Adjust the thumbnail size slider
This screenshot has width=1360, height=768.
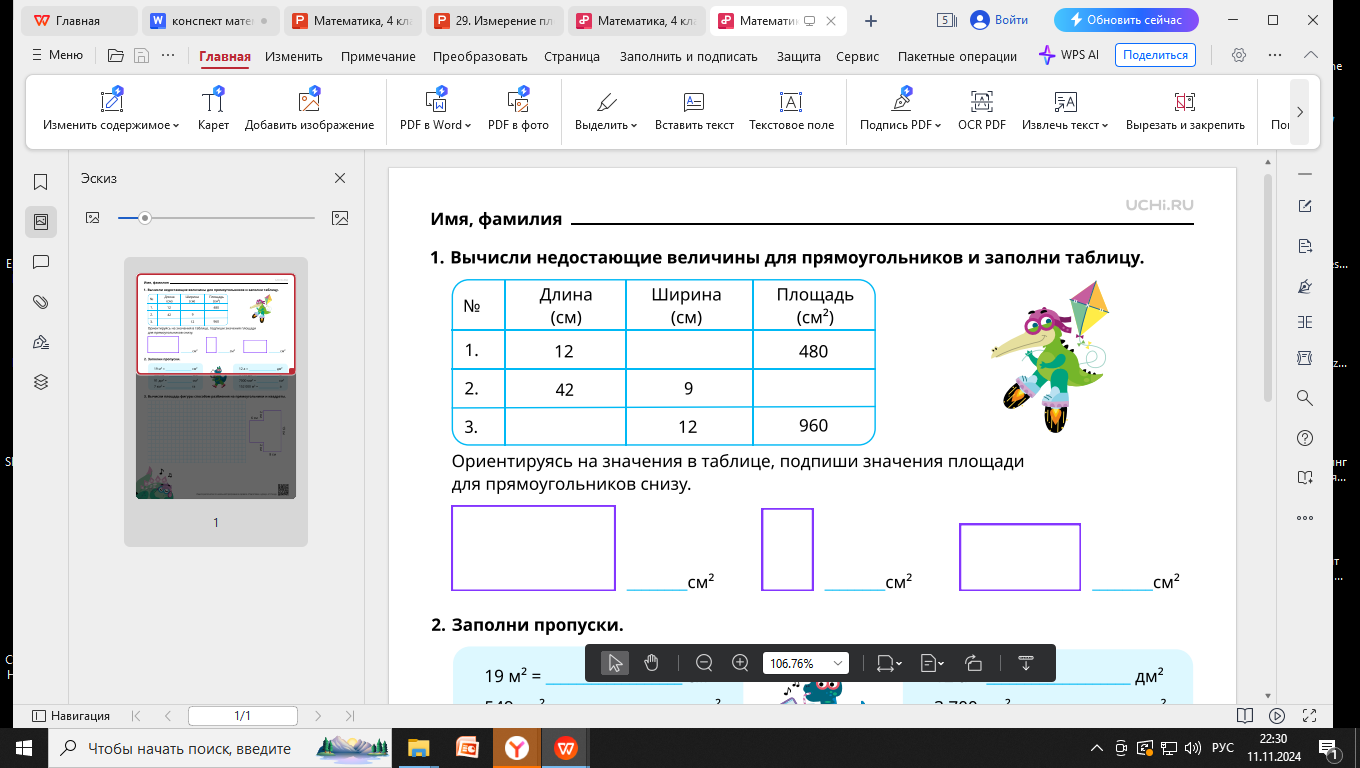coord(145,218)
